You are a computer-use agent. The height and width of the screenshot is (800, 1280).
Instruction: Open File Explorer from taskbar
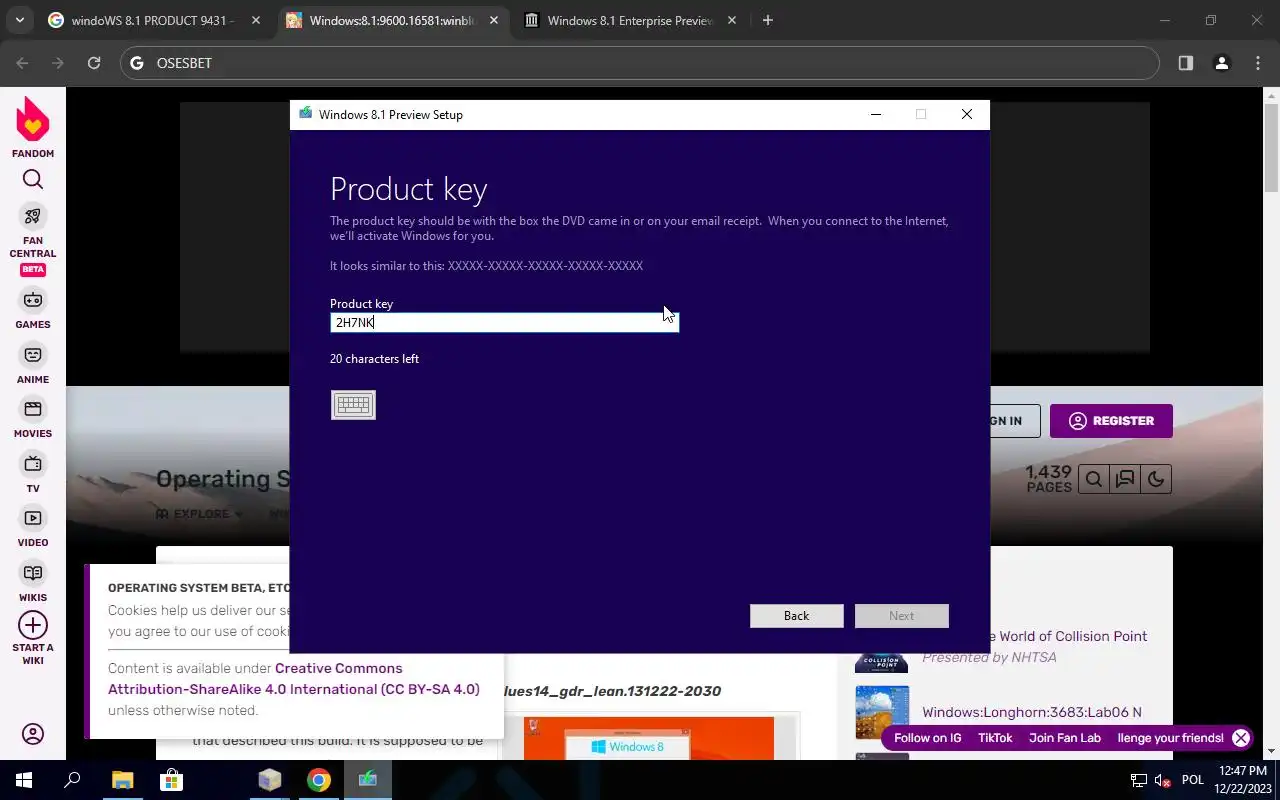[122, 780]
